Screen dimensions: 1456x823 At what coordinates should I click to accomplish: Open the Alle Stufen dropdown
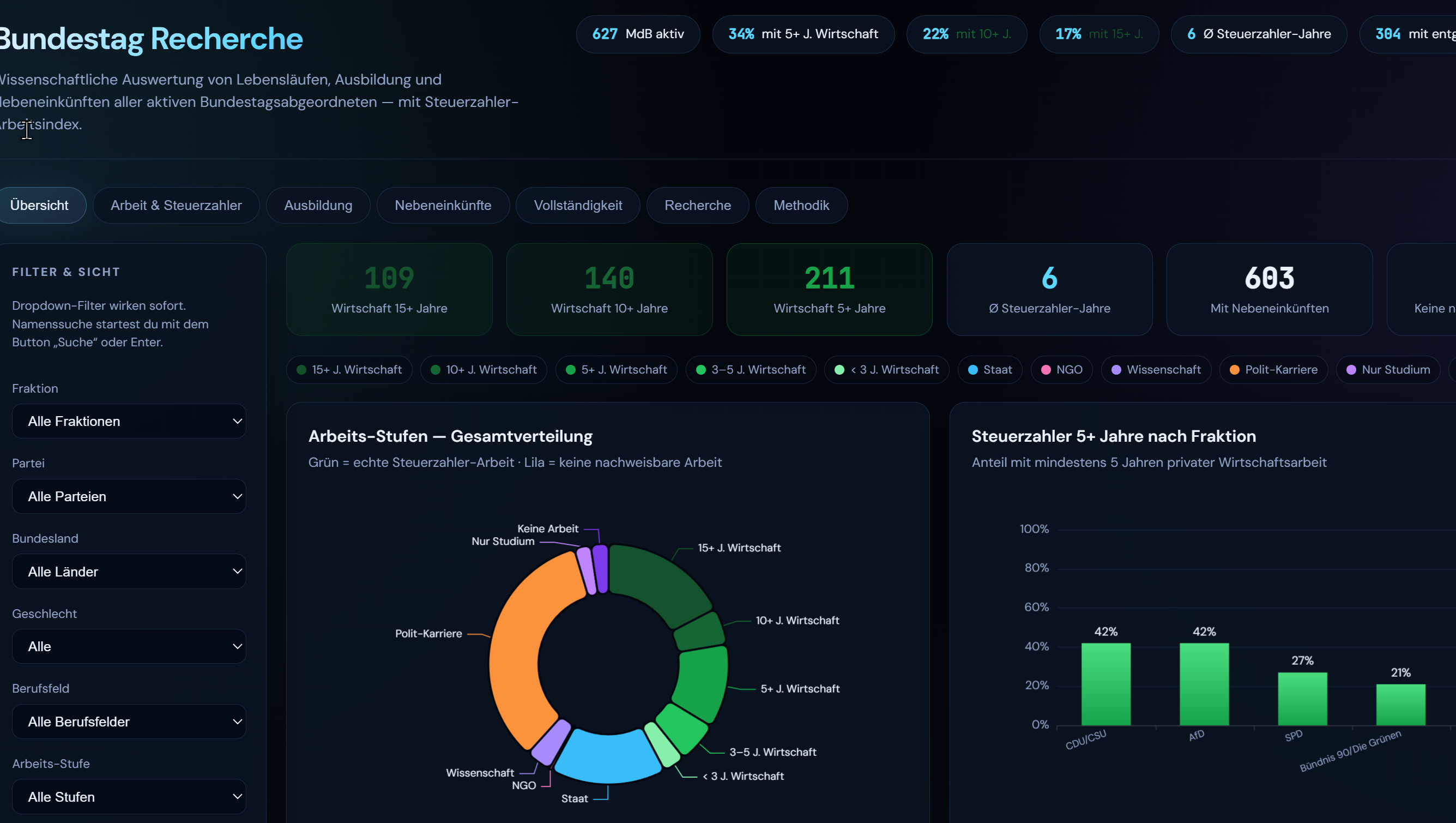point(129,796)
